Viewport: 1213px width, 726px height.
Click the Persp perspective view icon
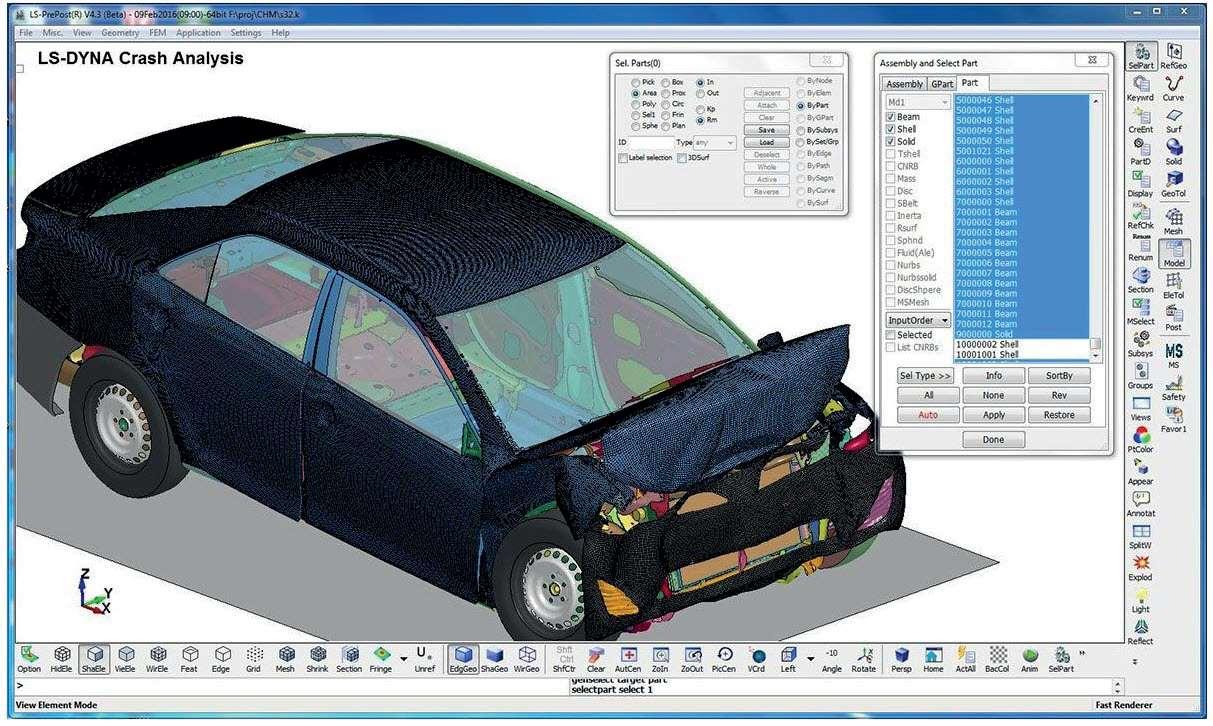tap(901, 659)
